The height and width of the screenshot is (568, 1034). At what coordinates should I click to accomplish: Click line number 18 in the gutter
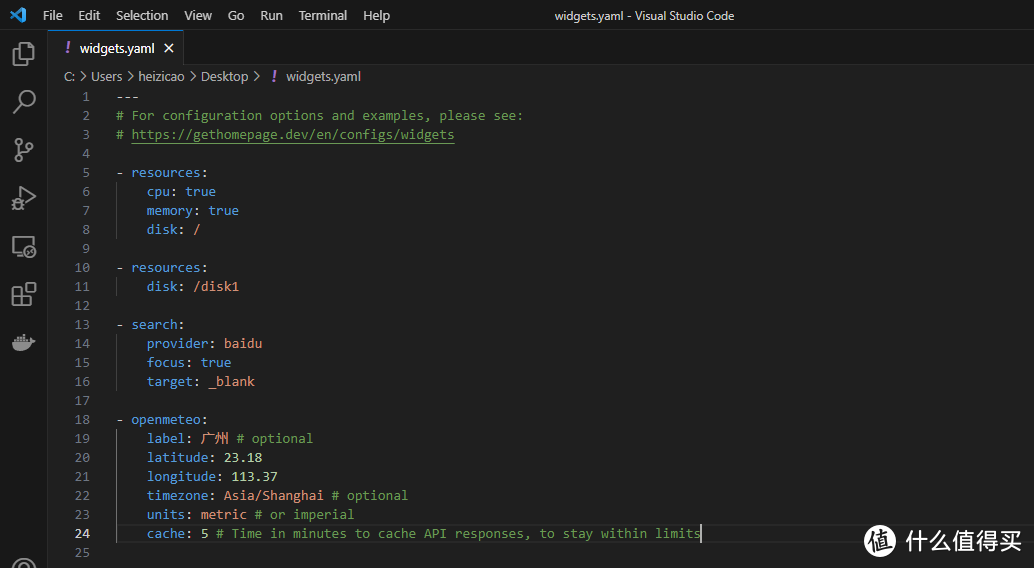[x=82, y=420]
